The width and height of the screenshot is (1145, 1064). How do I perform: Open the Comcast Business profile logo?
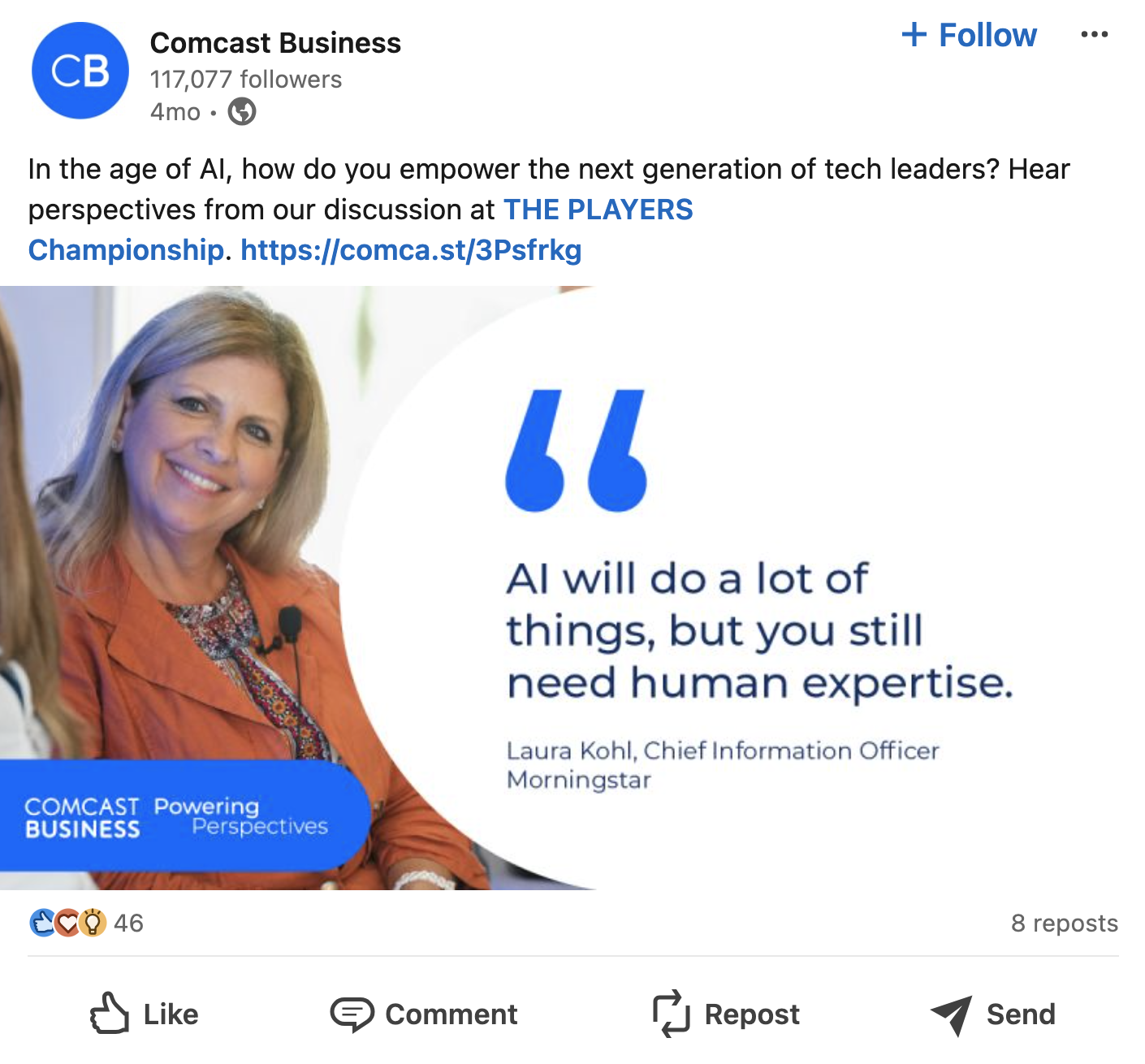point(80,71)
